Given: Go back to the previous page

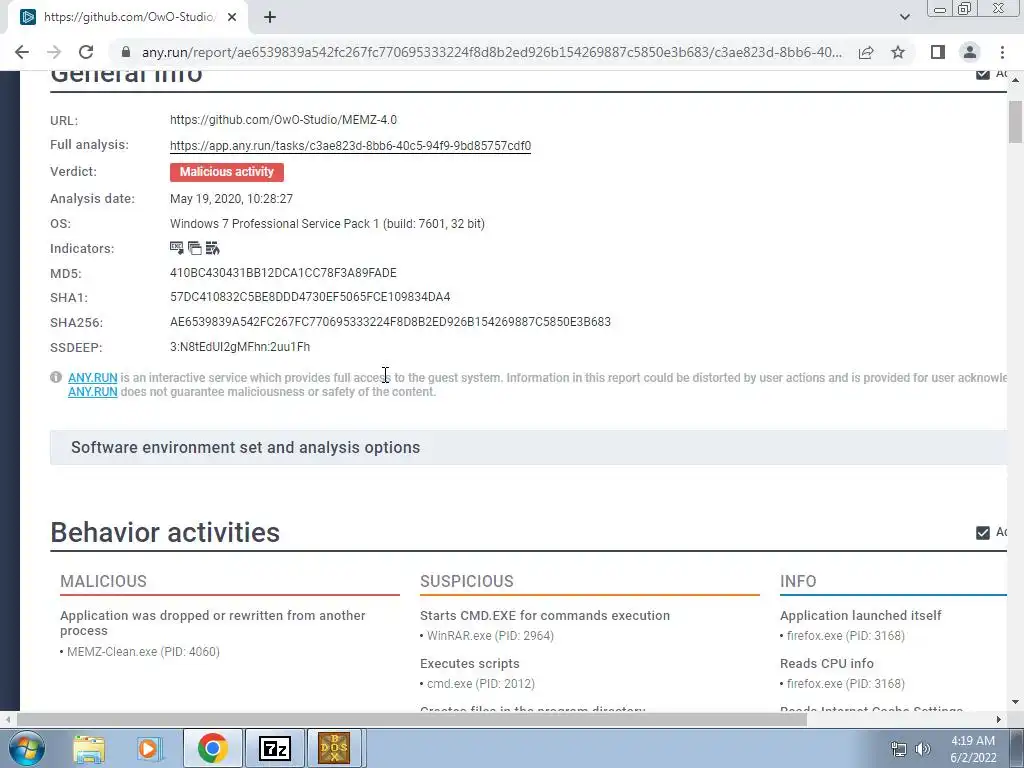Looking at the screenshot, I should tap(22, 52).
